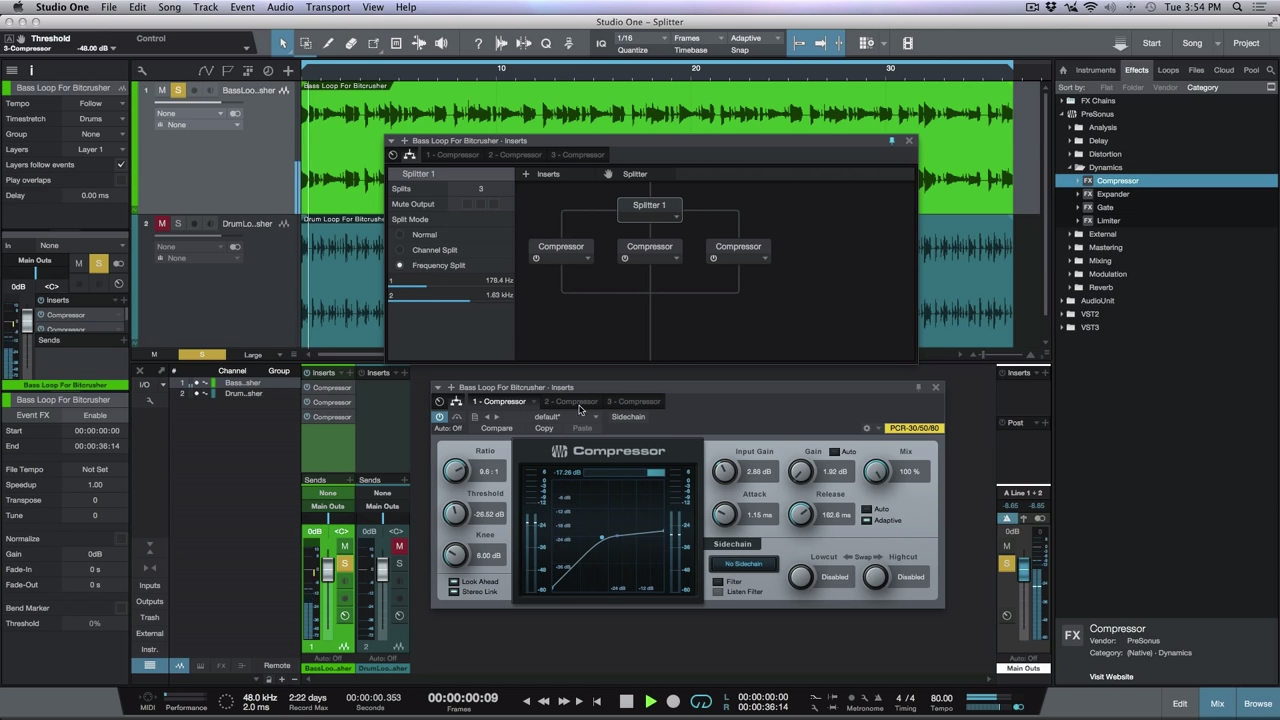This screenshot has width=1280, height=720.
Task: Select the Eraser tool
Action: (351, 43)
